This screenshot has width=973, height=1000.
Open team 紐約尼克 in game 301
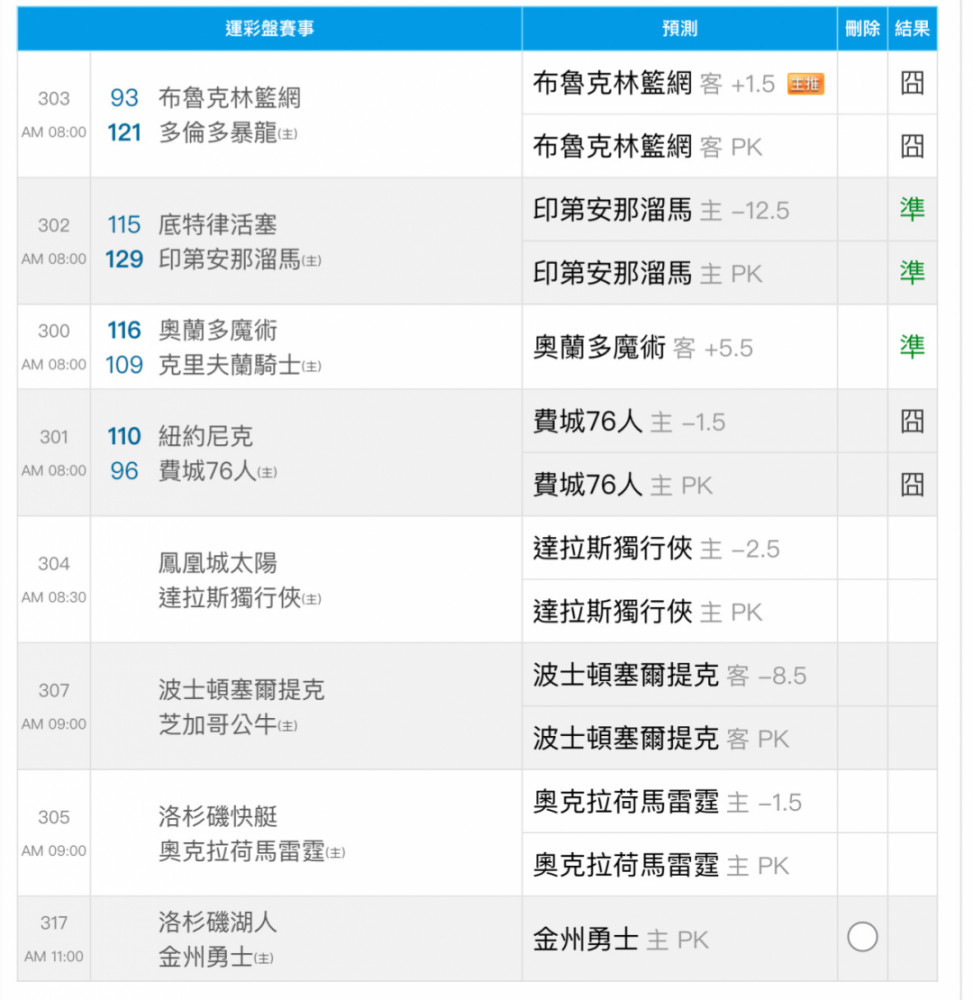pos(205,437)
